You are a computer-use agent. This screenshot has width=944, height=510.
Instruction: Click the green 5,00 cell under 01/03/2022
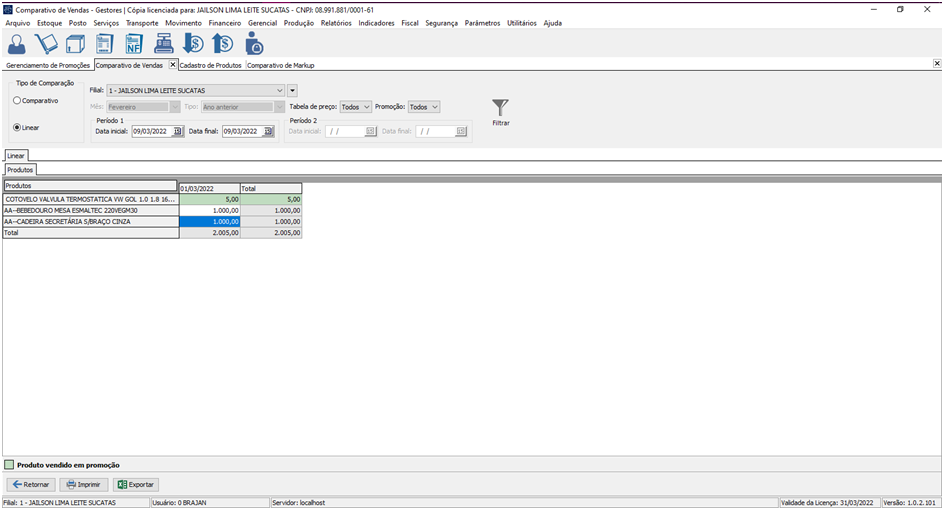coord(210,199)
